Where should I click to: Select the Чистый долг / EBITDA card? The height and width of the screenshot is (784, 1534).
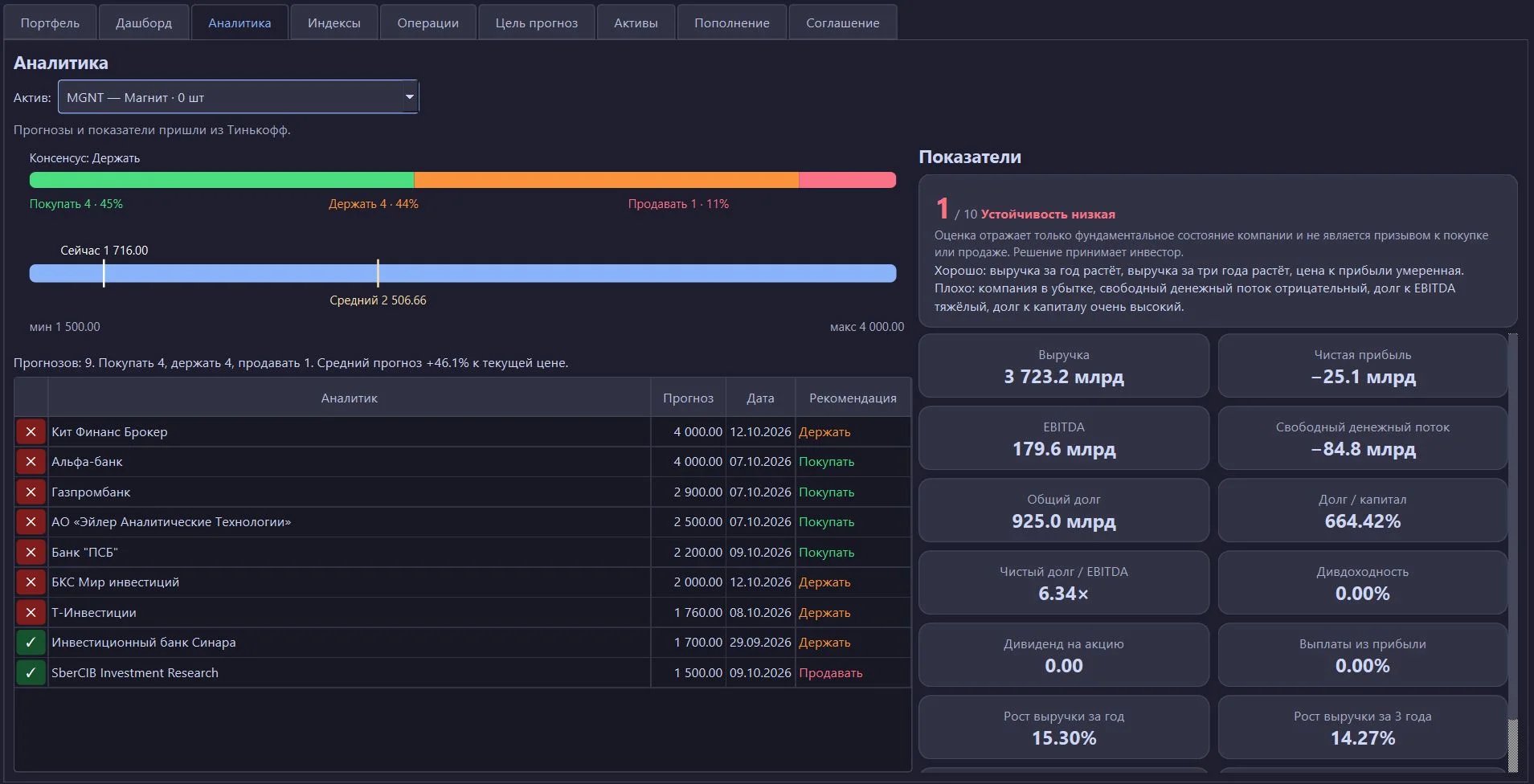(1063, 582)
